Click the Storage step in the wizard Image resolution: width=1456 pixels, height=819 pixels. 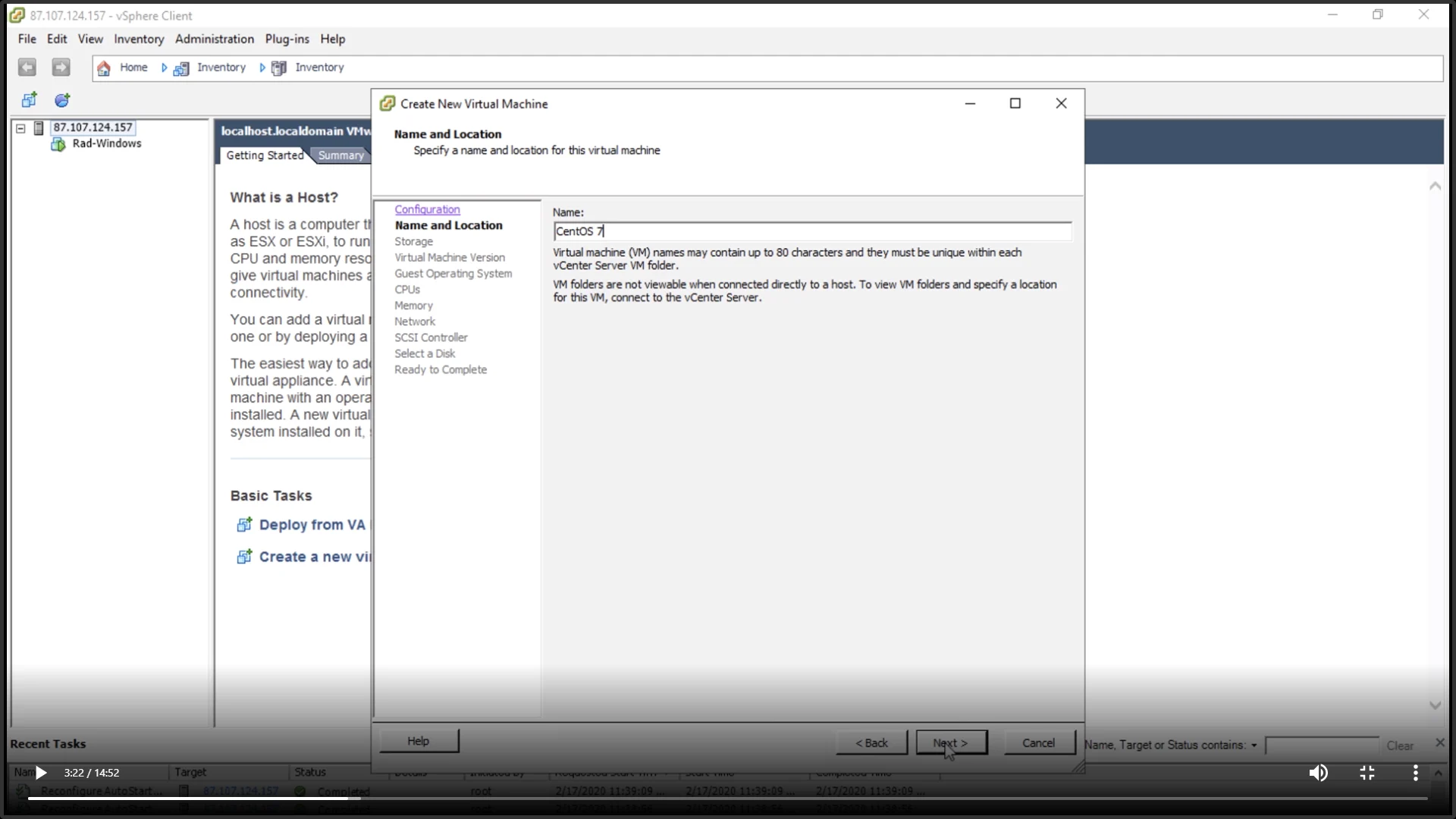click(413, 241)
